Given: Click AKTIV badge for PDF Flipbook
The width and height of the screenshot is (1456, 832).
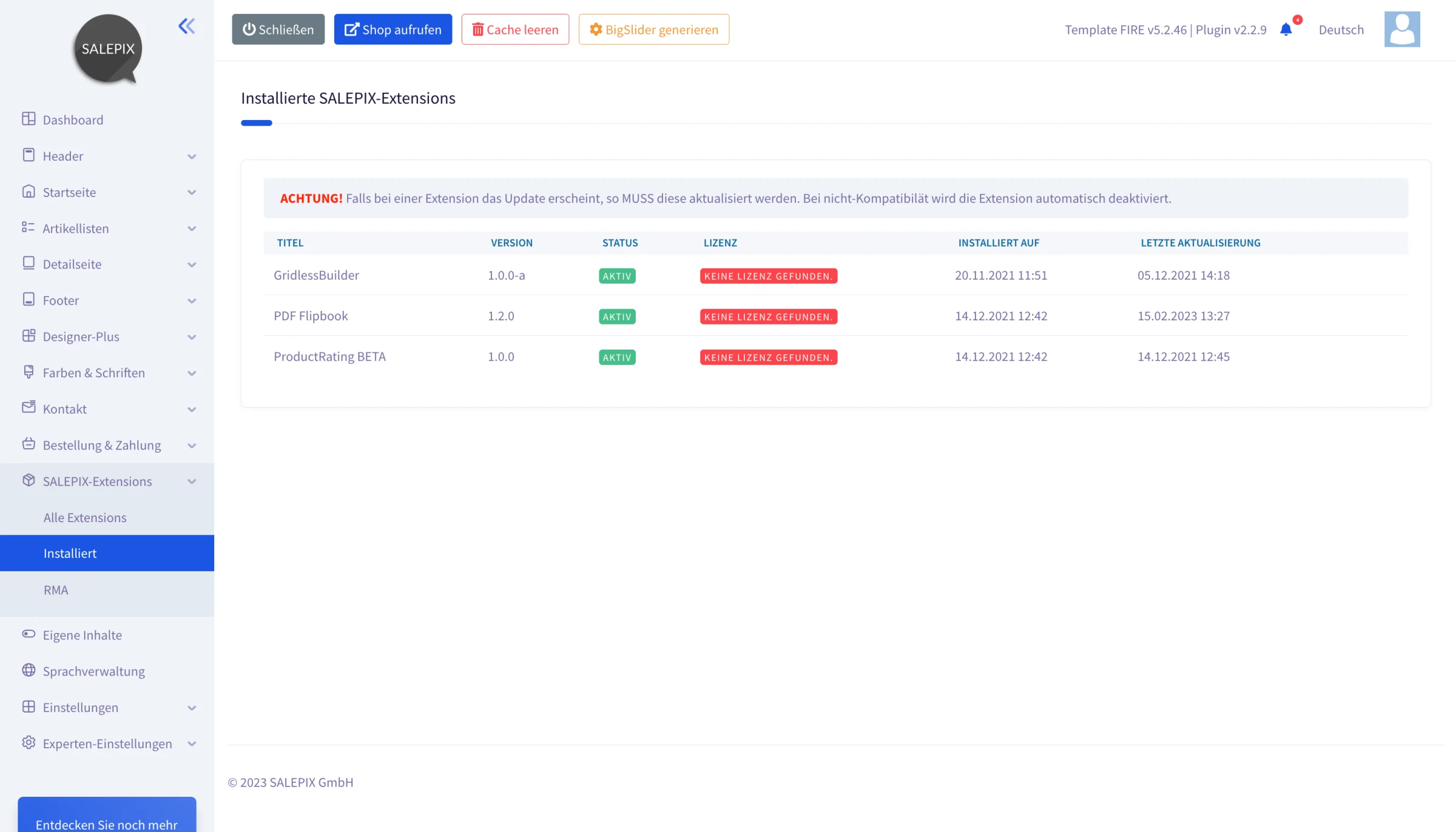Looking at the screenshot, I should tap(617, 317).
